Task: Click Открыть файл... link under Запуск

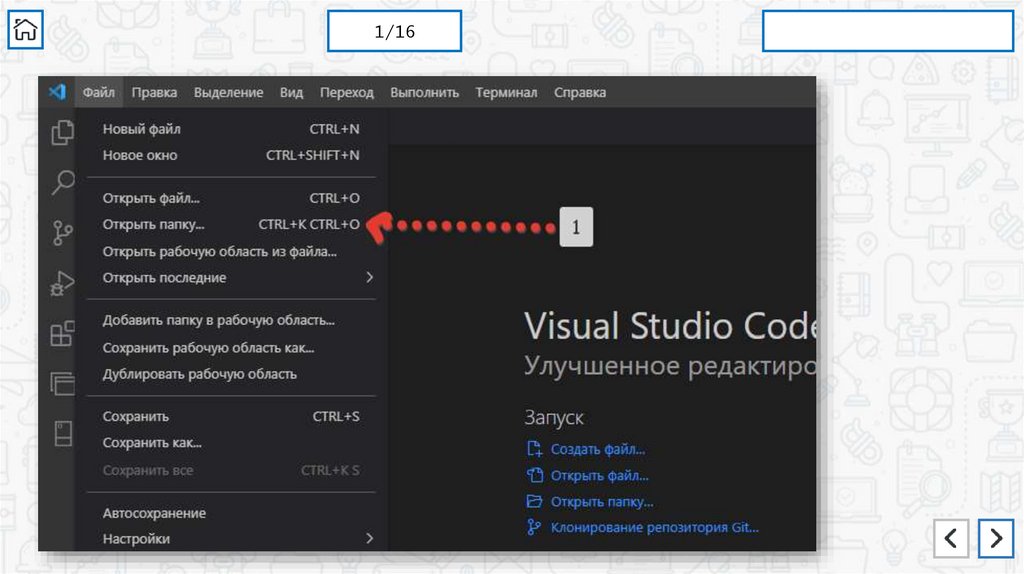Action: [x=600, y=476]
